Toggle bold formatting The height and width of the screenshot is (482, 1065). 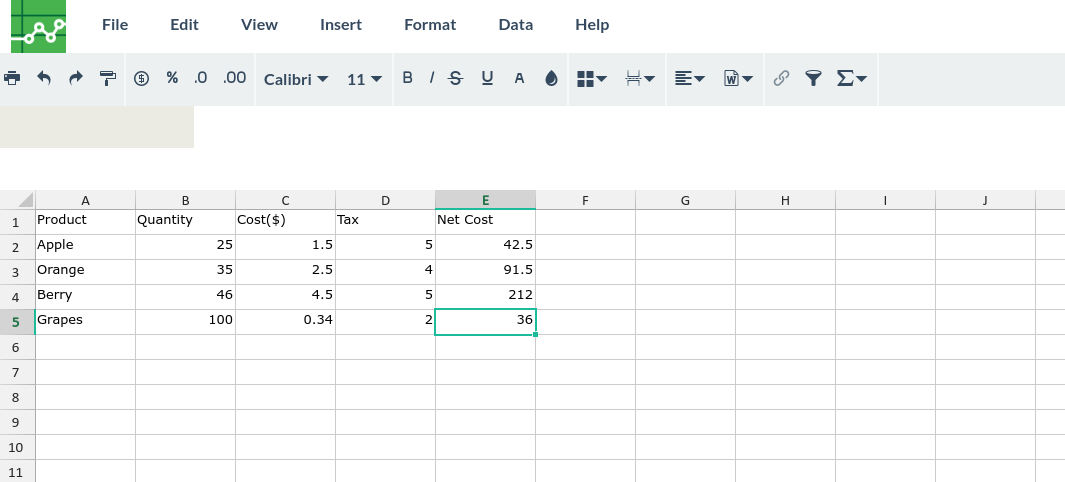tap(408, 78)
